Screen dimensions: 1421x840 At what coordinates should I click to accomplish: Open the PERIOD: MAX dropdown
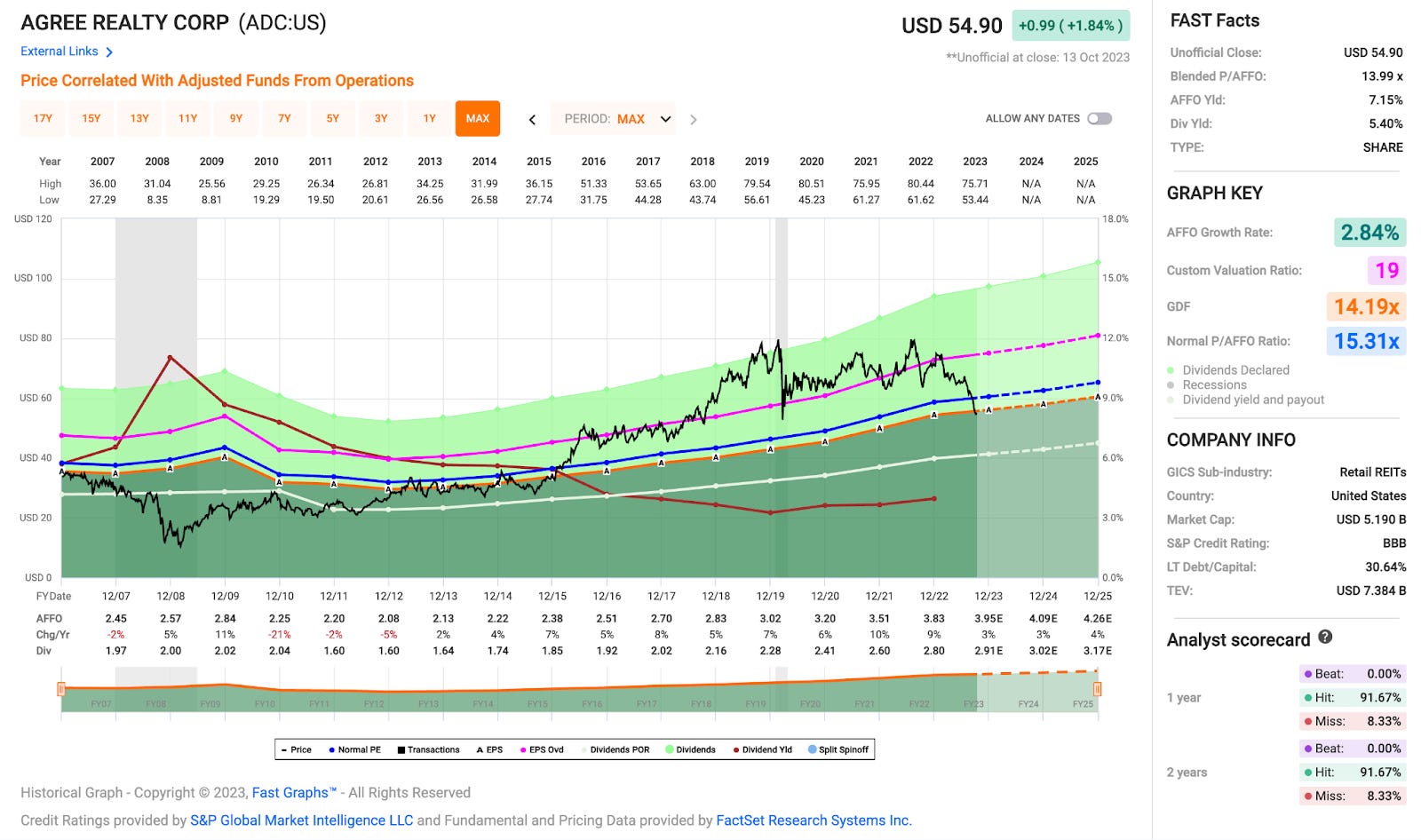click(x=614, y=119)
